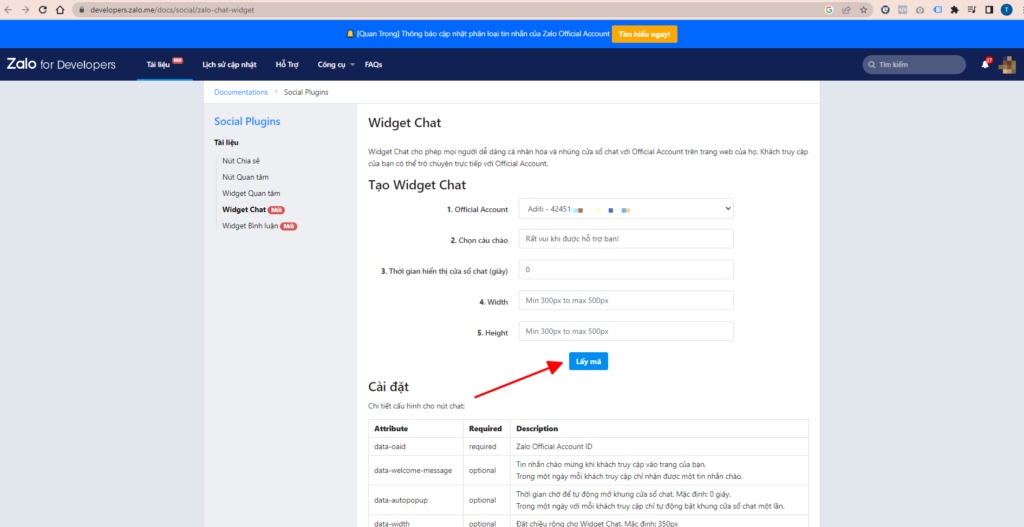This screenshot has height=527, width=1024.
Task: Open the browser extensions puzzle icon
Action: [x=954, y=9]
